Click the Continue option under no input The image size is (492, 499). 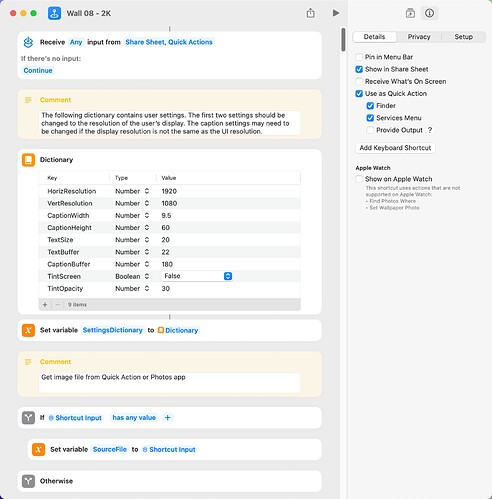[38, 70]
